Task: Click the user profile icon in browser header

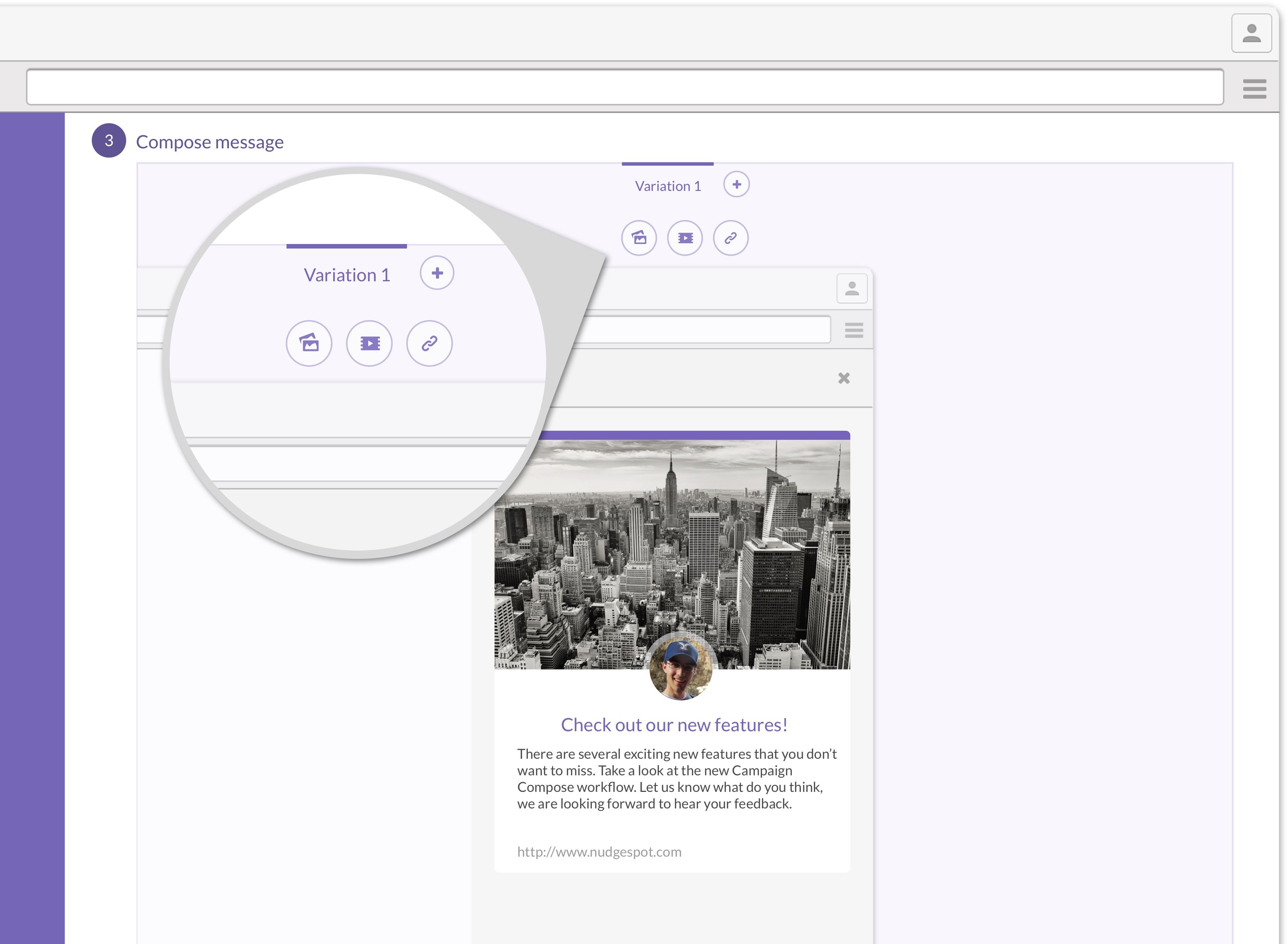Action: click(x=1251, y=33)
